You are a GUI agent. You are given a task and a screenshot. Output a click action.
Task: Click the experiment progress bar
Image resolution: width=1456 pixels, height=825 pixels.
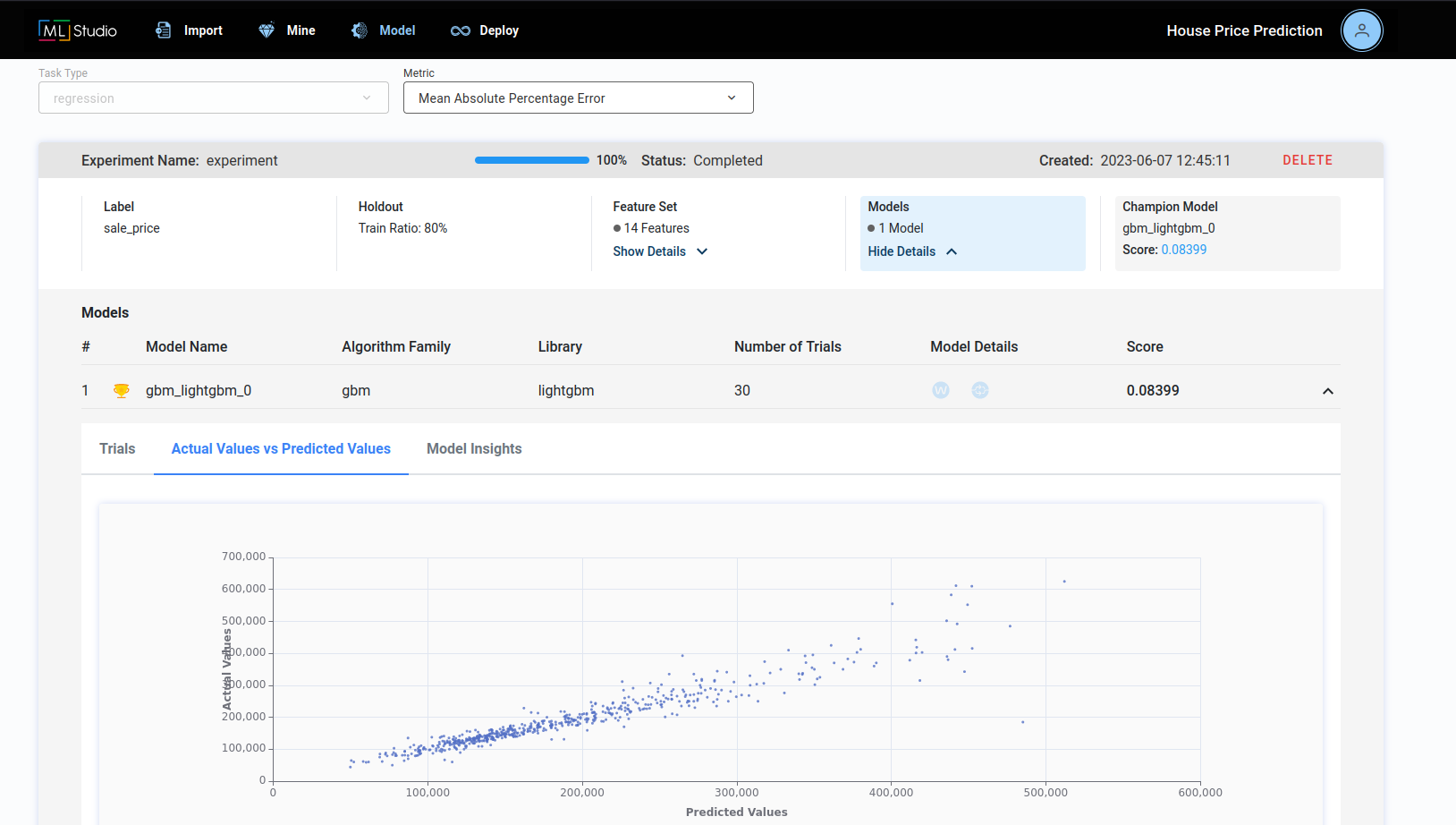531,160
